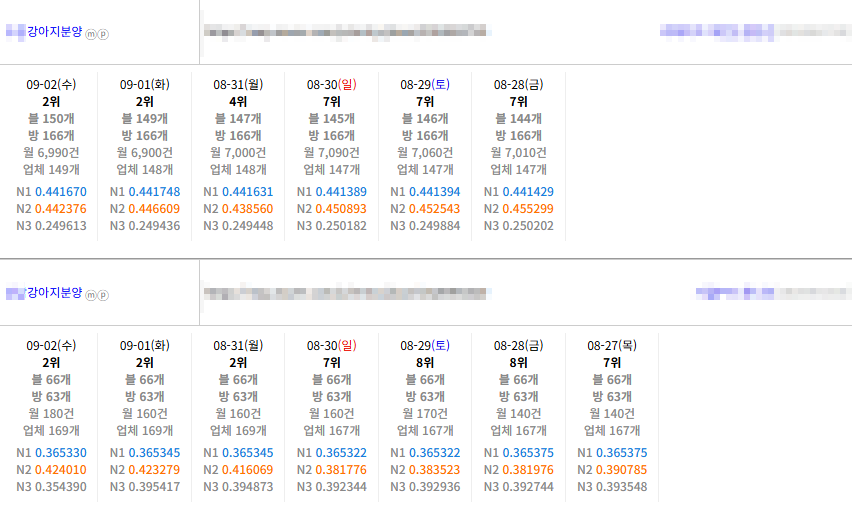This screenshot has width=852, height=509.
Task: Select N3 score 0.393548
Action: click(x=622, y=486)
